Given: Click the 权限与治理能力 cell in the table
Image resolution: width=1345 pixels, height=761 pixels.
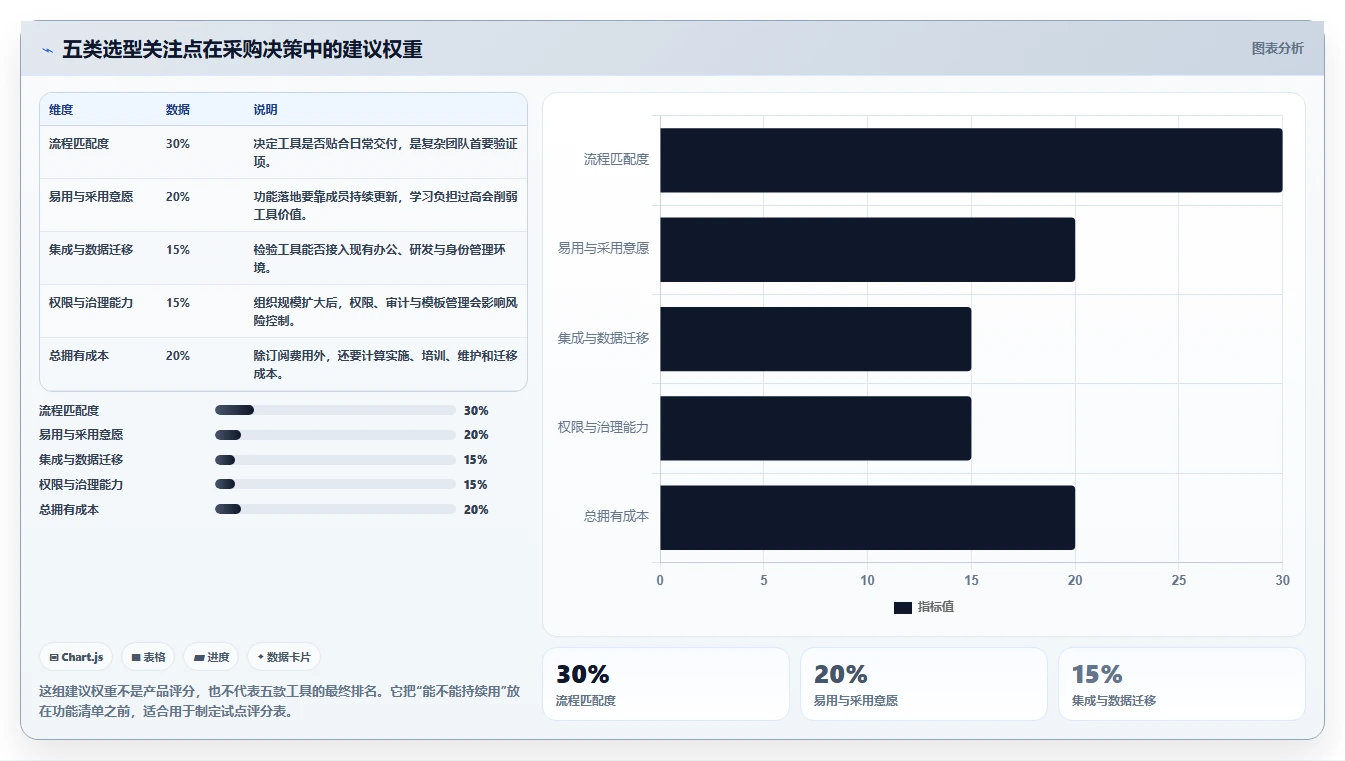Looking at the screenshot, I should (x=91, y=303).
